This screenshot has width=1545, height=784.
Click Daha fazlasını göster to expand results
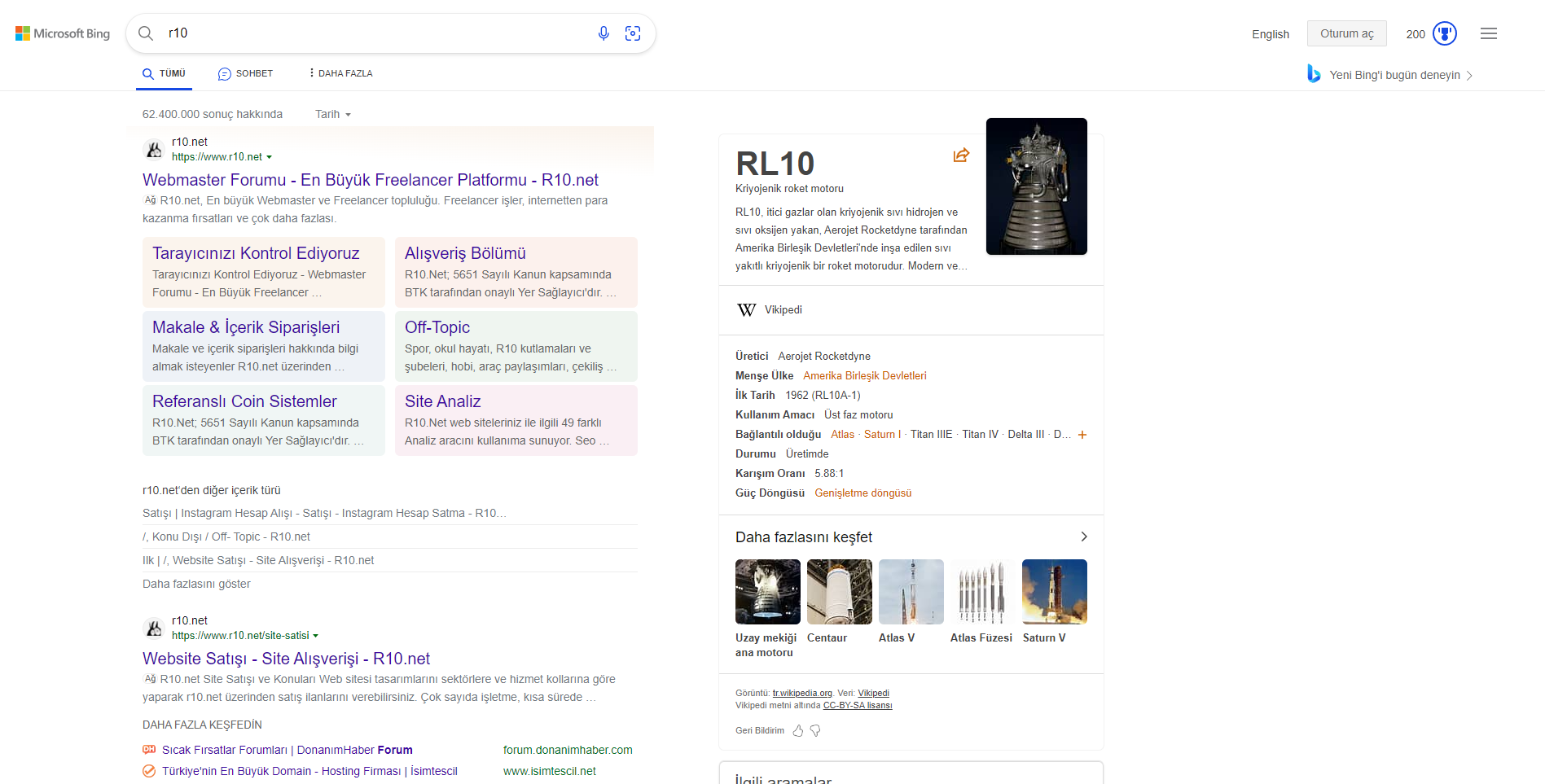(196, 584)
